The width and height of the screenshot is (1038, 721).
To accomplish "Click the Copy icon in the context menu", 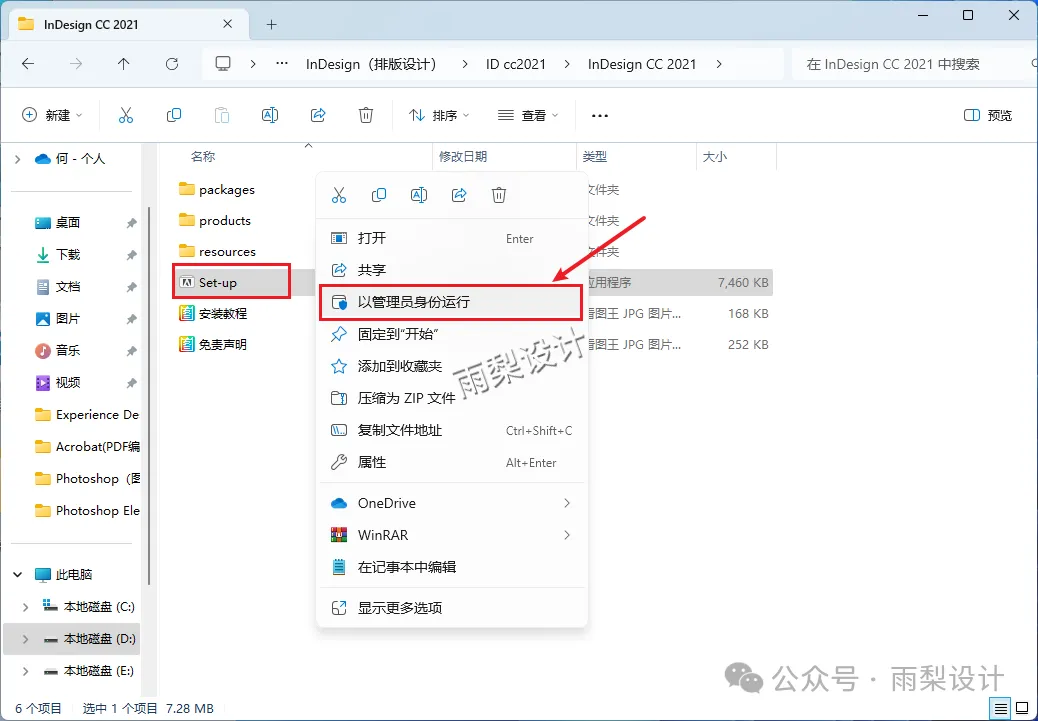I will pyautogui.click(x=379, y=195).
